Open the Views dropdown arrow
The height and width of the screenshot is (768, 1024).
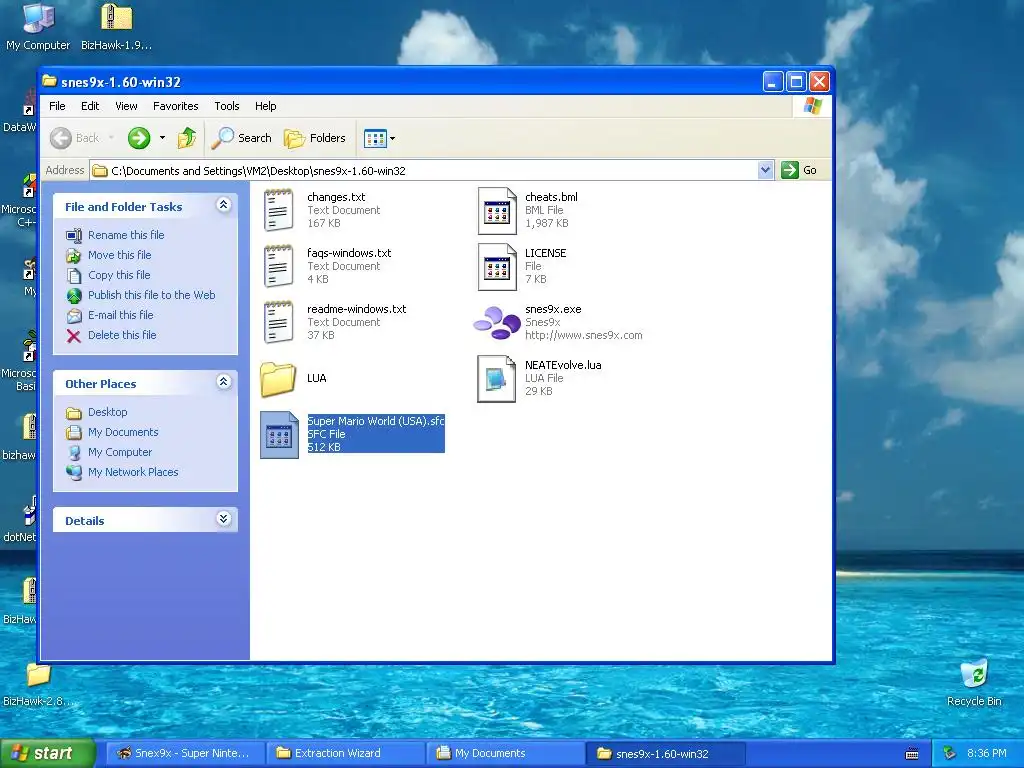coord(392,138)
